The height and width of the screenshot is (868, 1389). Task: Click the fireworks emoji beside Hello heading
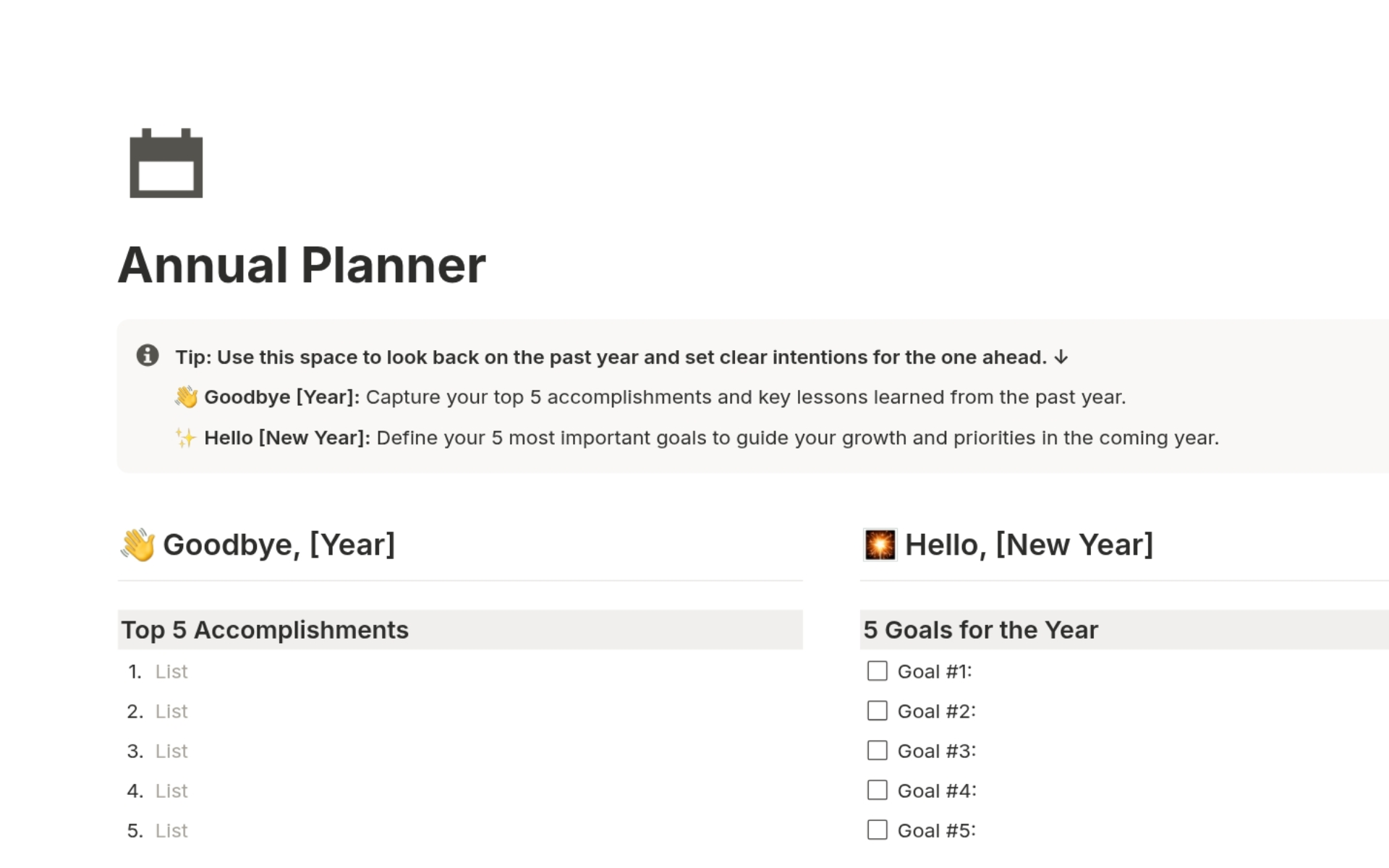point(878,544)
